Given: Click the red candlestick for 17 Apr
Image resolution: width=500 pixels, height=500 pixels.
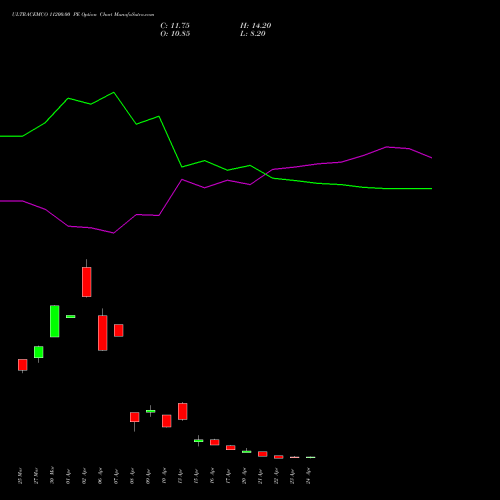Looking at the screenshot, I should tap(231, 447).
